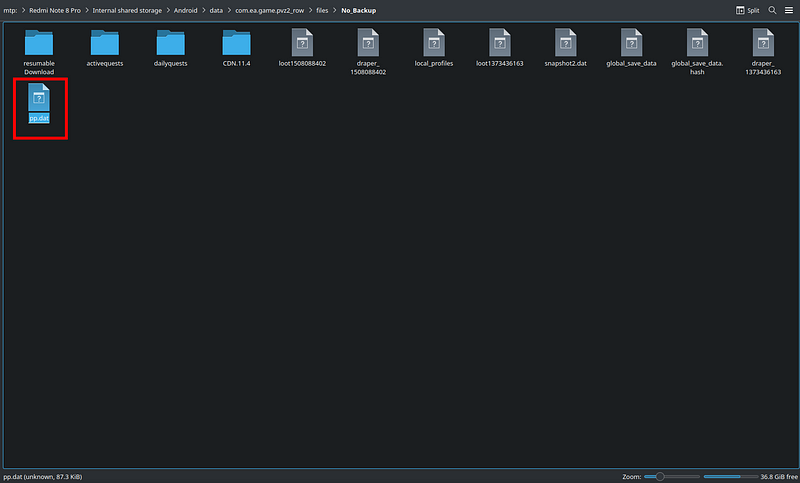
Task: Expand the chevron after data breadcrumb
Action: click(229, 10)
